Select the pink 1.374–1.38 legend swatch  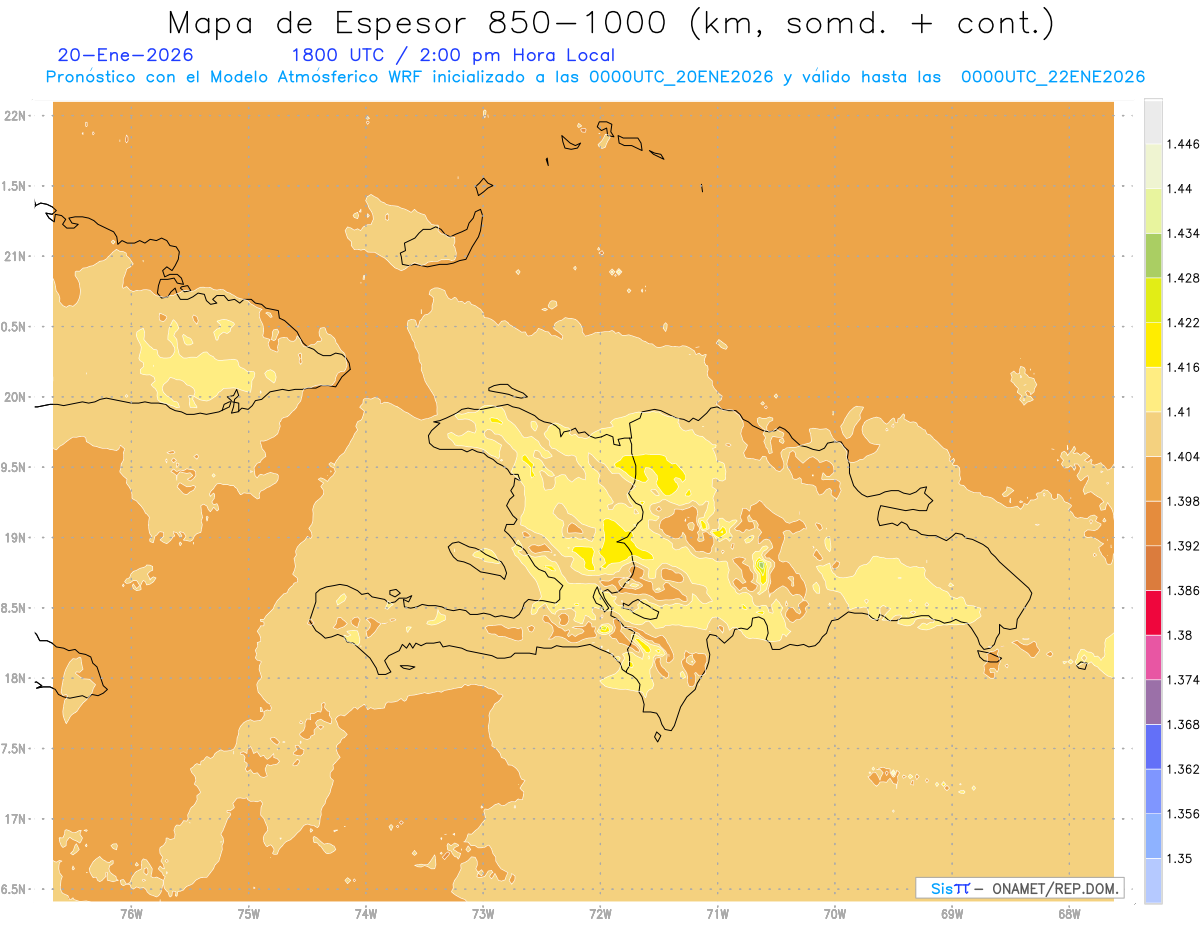tap(1153, 658)
